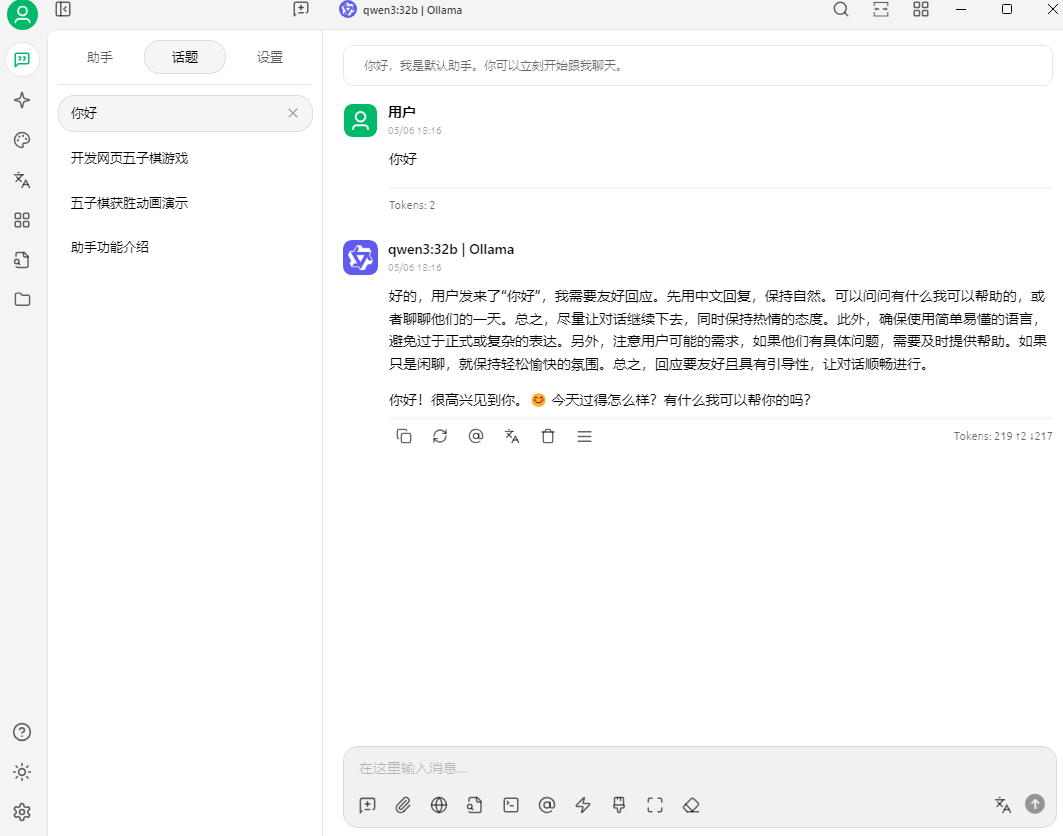The height and width of the screenshot is (836, 1063).
Task: Attach a file with the paperclip icon
Action: click(403, 805)
